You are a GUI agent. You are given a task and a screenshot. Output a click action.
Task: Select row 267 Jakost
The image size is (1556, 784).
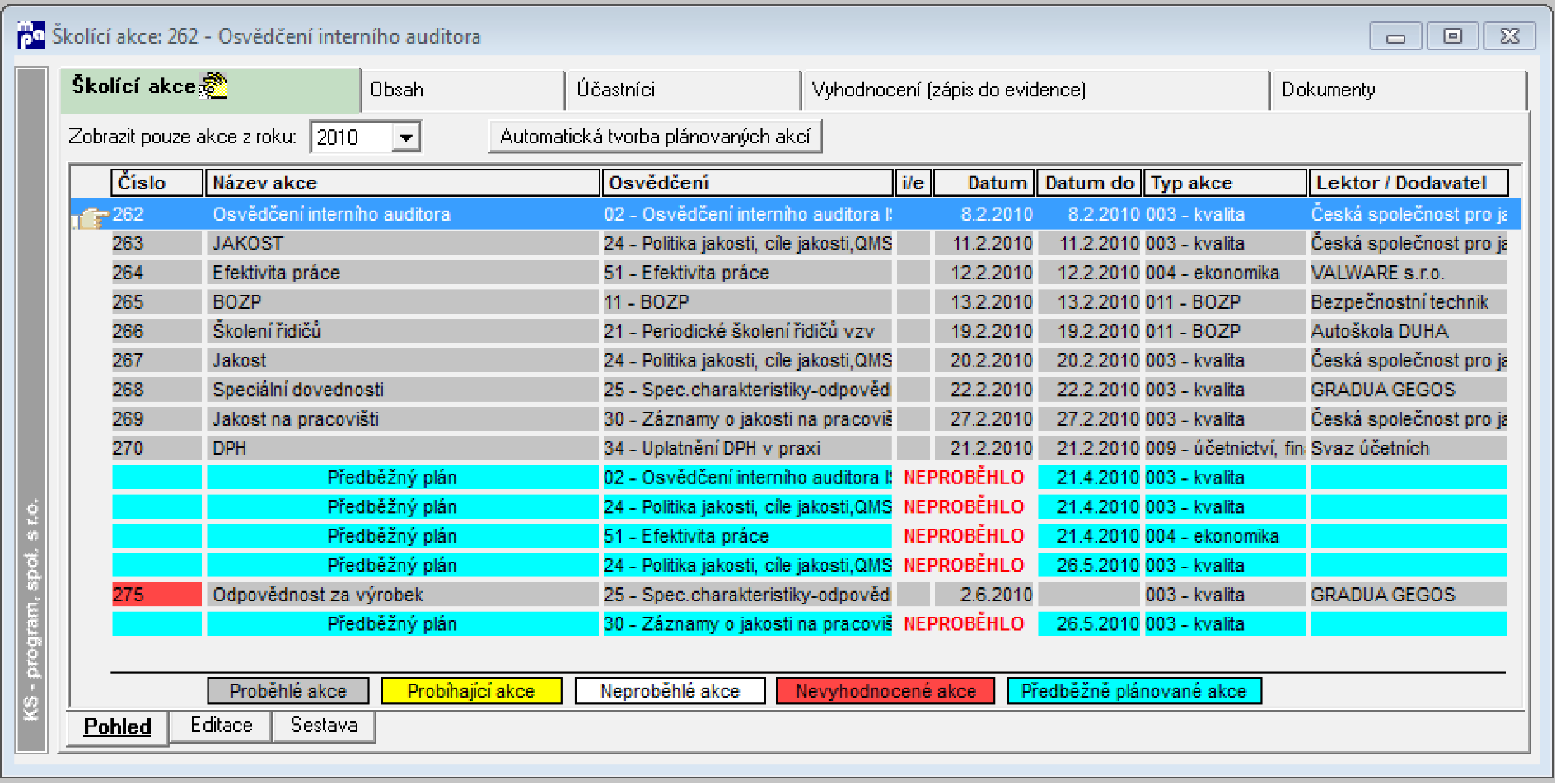810,361
